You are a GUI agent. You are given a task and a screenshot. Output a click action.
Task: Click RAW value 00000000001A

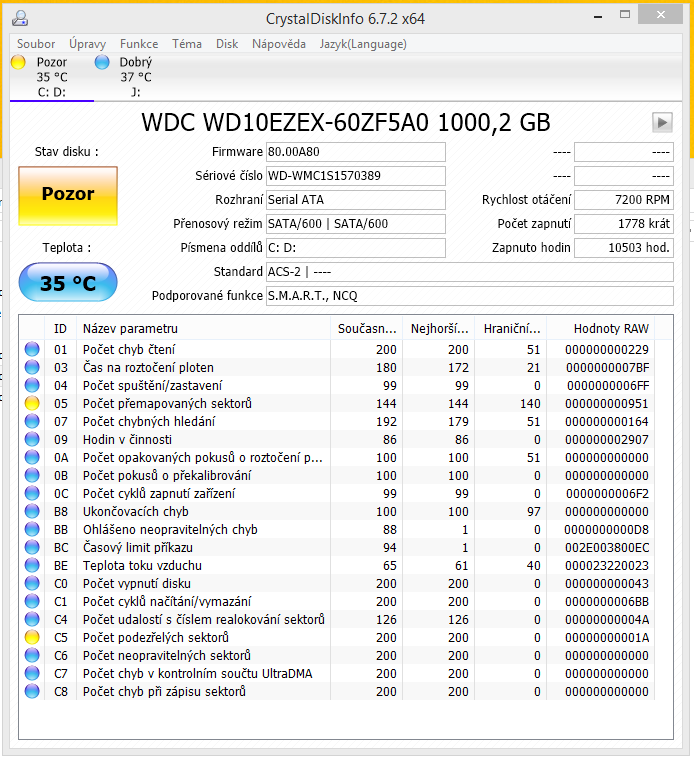[607, 638]
